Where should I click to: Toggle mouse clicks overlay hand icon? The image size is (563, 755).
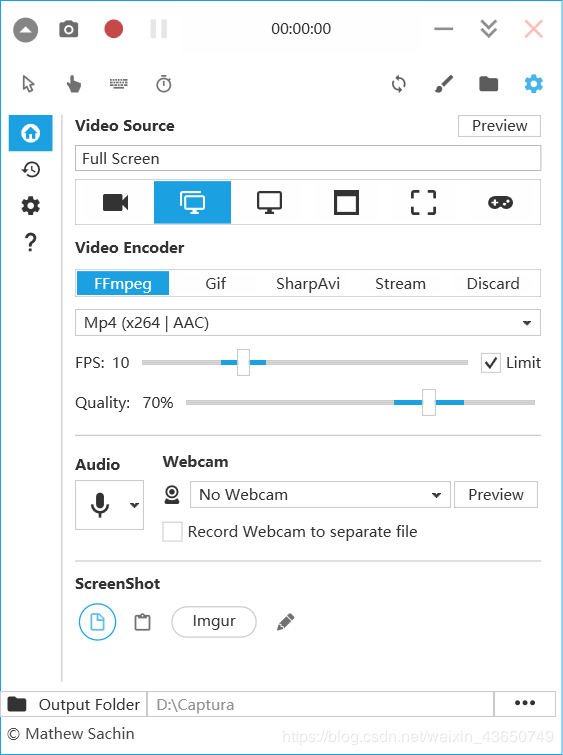pyautogui.click(x=73, y=84)
